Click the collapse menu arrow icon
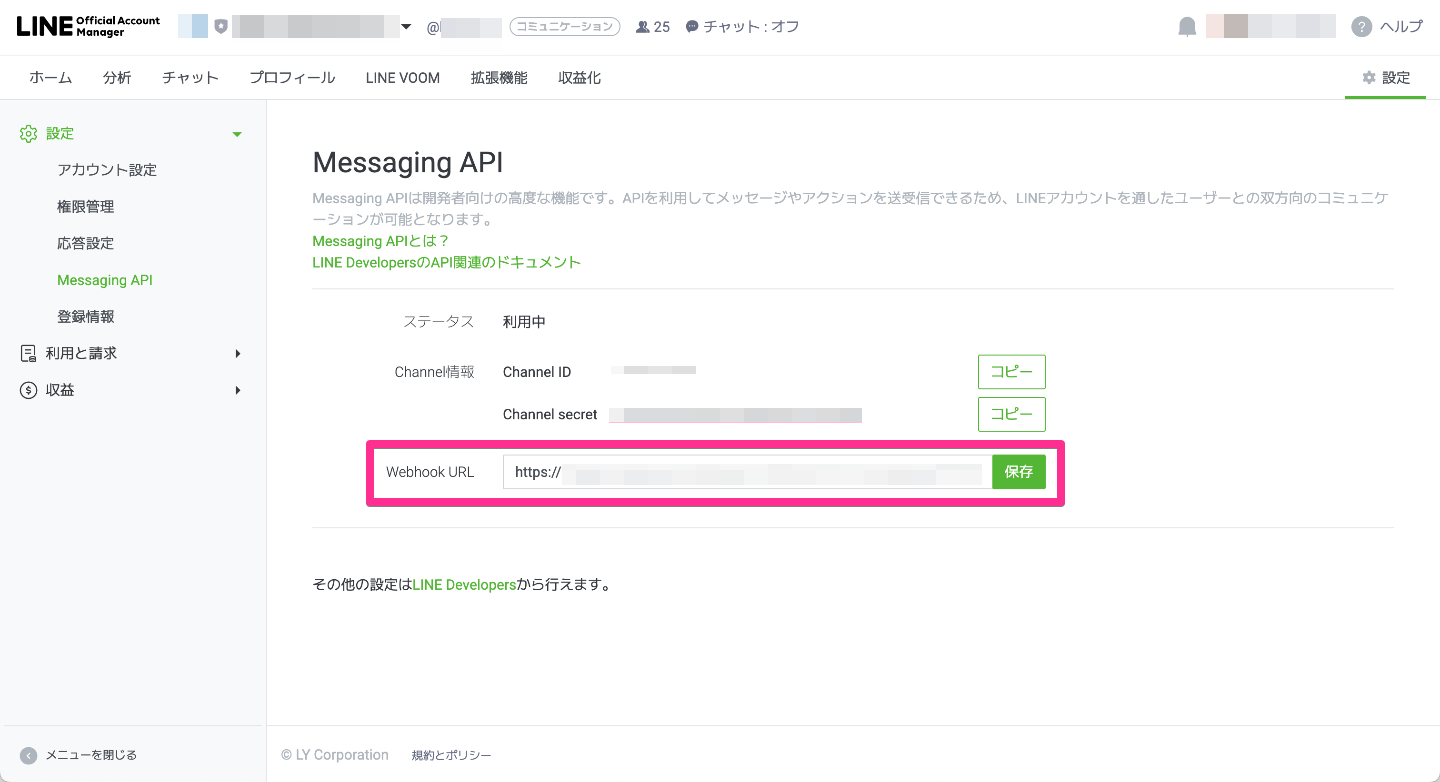 click(x=29, y=755)
